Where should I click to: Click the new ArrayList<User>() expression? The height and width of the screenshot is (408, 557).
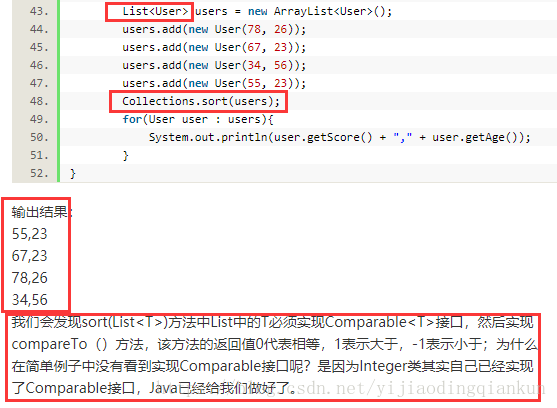pyautogui.click(x=320, y=11)
